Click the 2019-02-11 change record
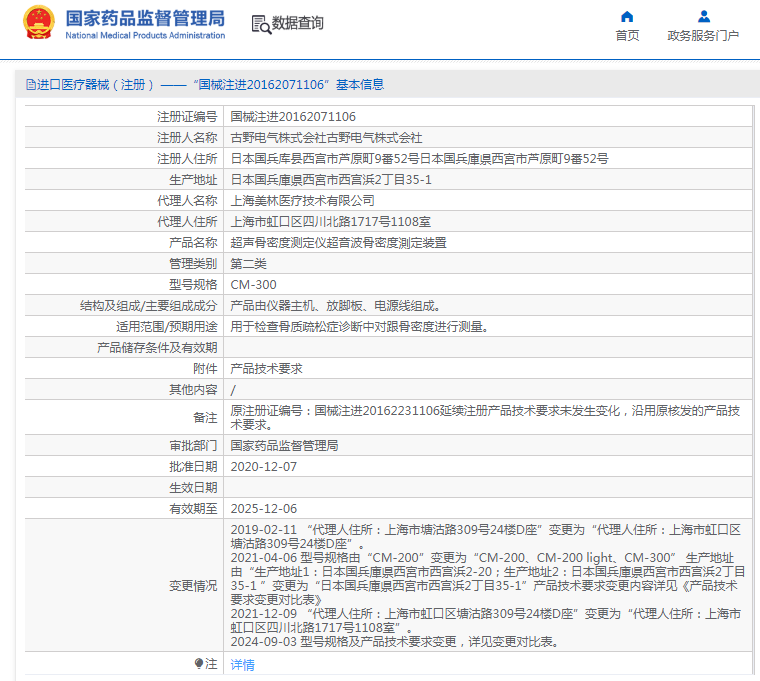 point(486,537)
